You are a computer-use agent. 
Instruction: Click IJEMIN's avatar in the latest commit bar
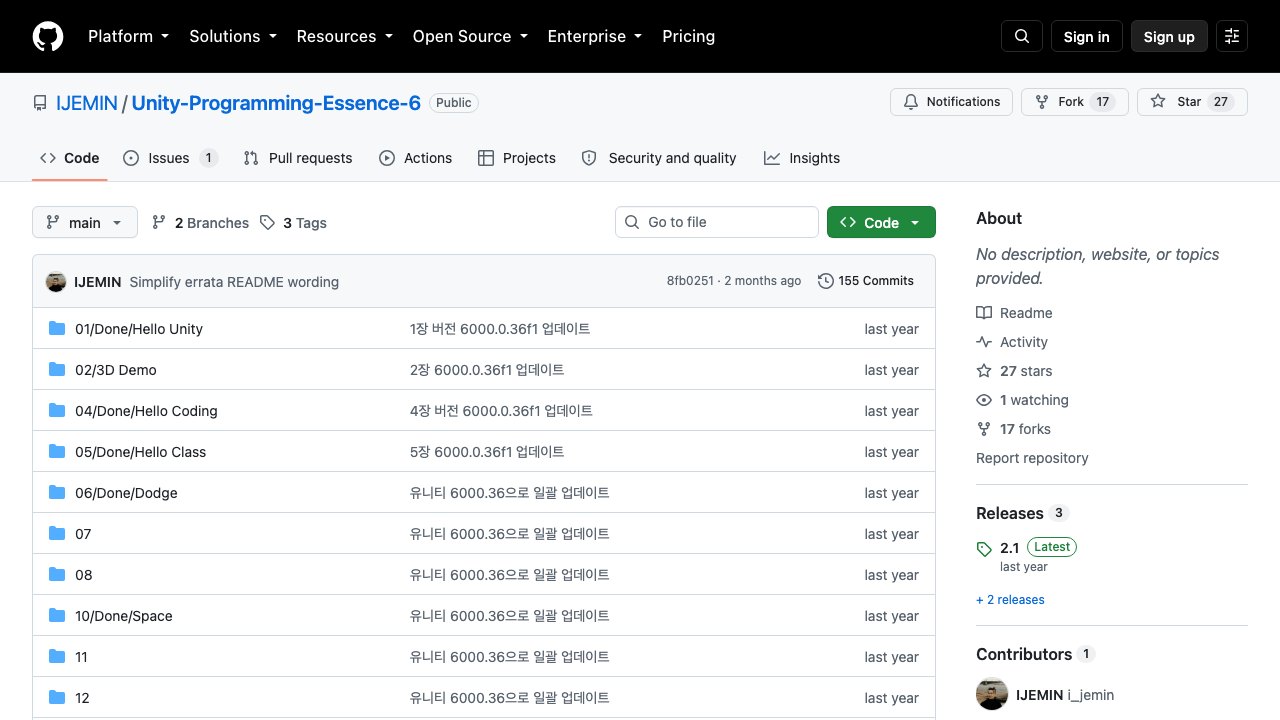[56, 282]
